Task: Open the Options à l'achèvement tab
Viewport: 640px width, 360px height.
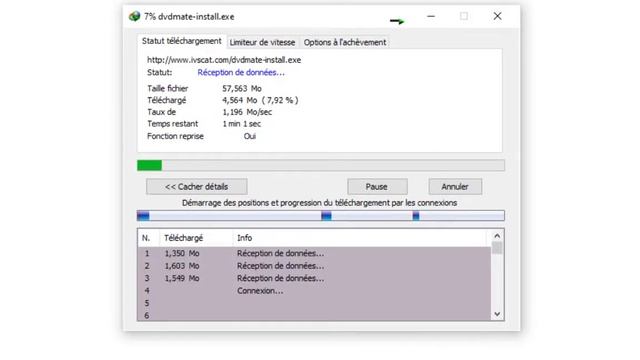Action: click(344, 42)
